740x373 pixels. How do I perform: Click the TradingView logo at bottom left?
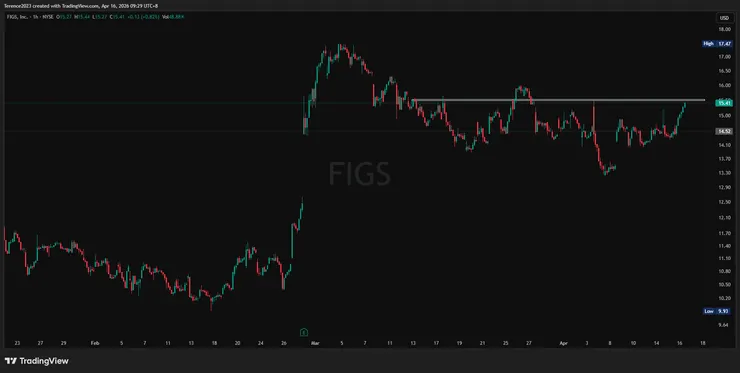click(x=37, y=361)
